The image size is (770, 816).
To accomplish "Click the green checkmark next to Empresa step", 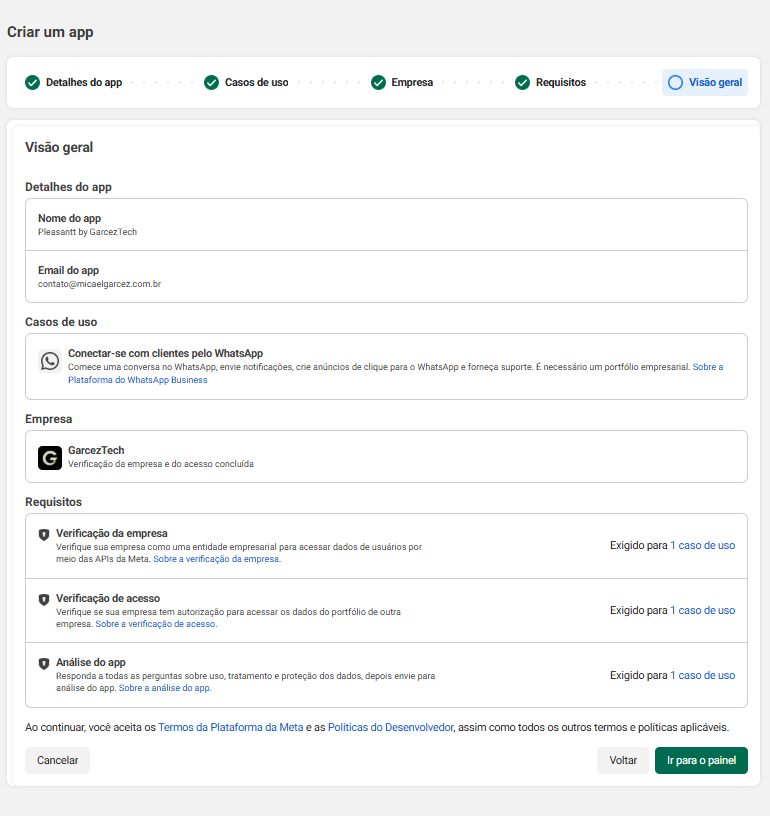I will pyautogui.click(x=378, y=82).
